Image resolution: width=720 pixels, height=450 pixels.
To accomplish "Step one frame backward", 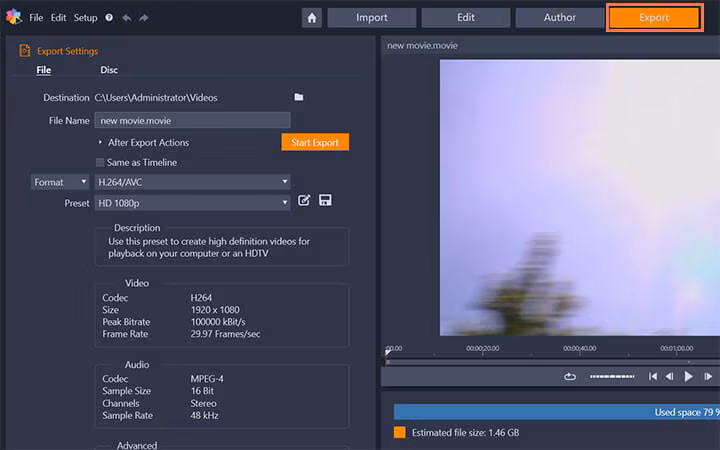I will point(669,377).
